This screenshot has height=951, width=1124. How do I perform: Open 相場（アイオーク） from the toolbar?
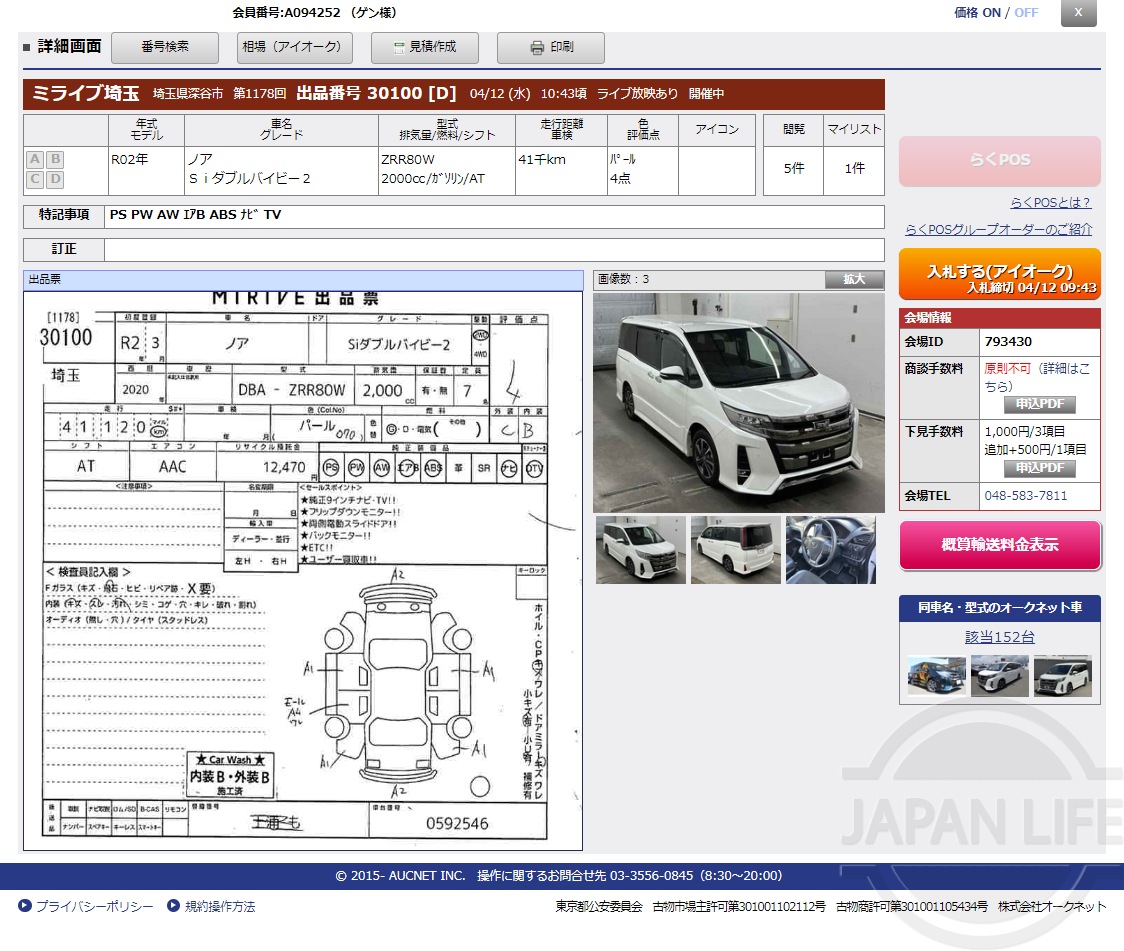294,47
